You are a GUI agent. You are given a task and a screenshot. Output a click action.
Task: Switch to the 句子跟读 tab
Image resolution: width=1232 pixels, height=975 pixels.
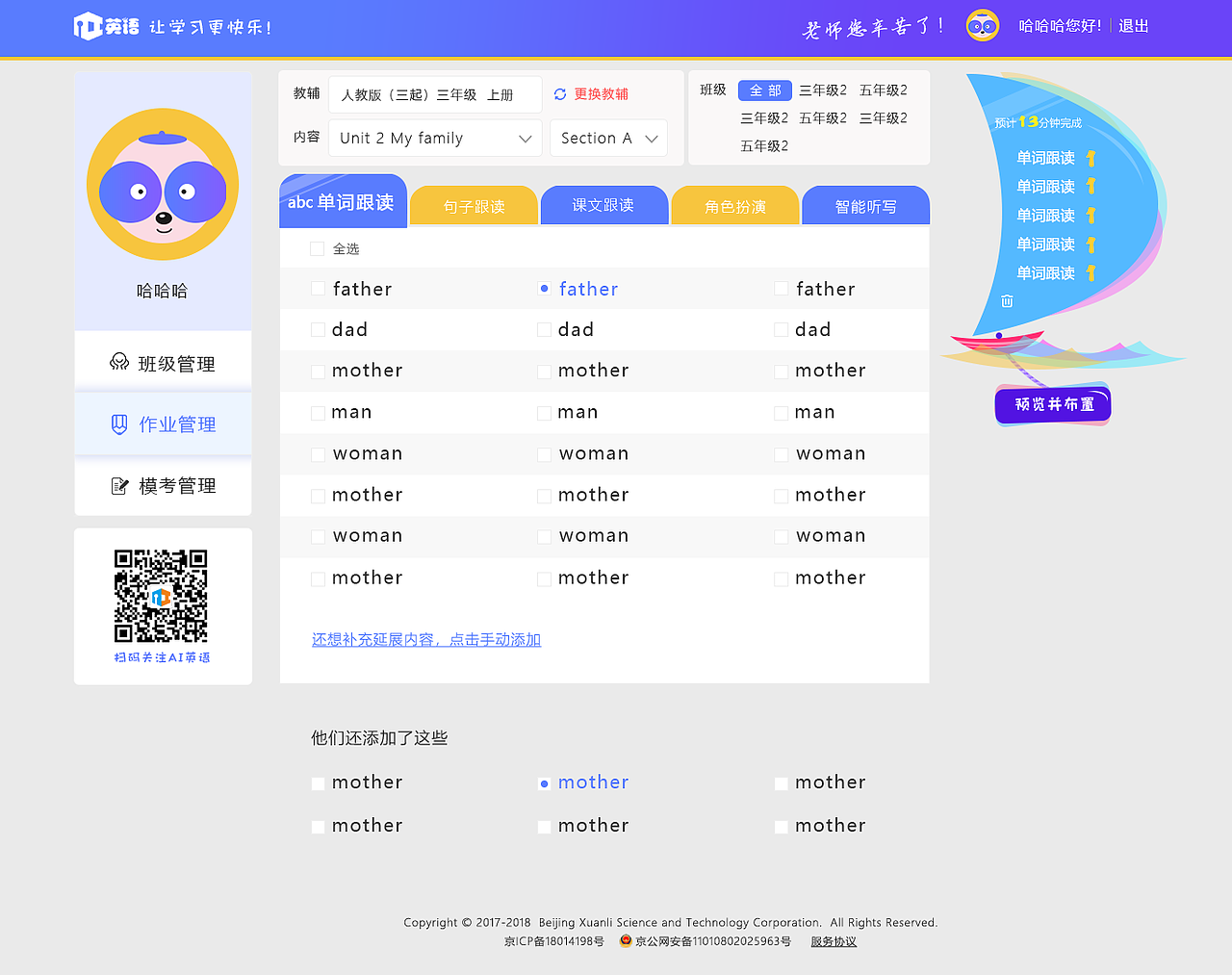pos(473,205)
